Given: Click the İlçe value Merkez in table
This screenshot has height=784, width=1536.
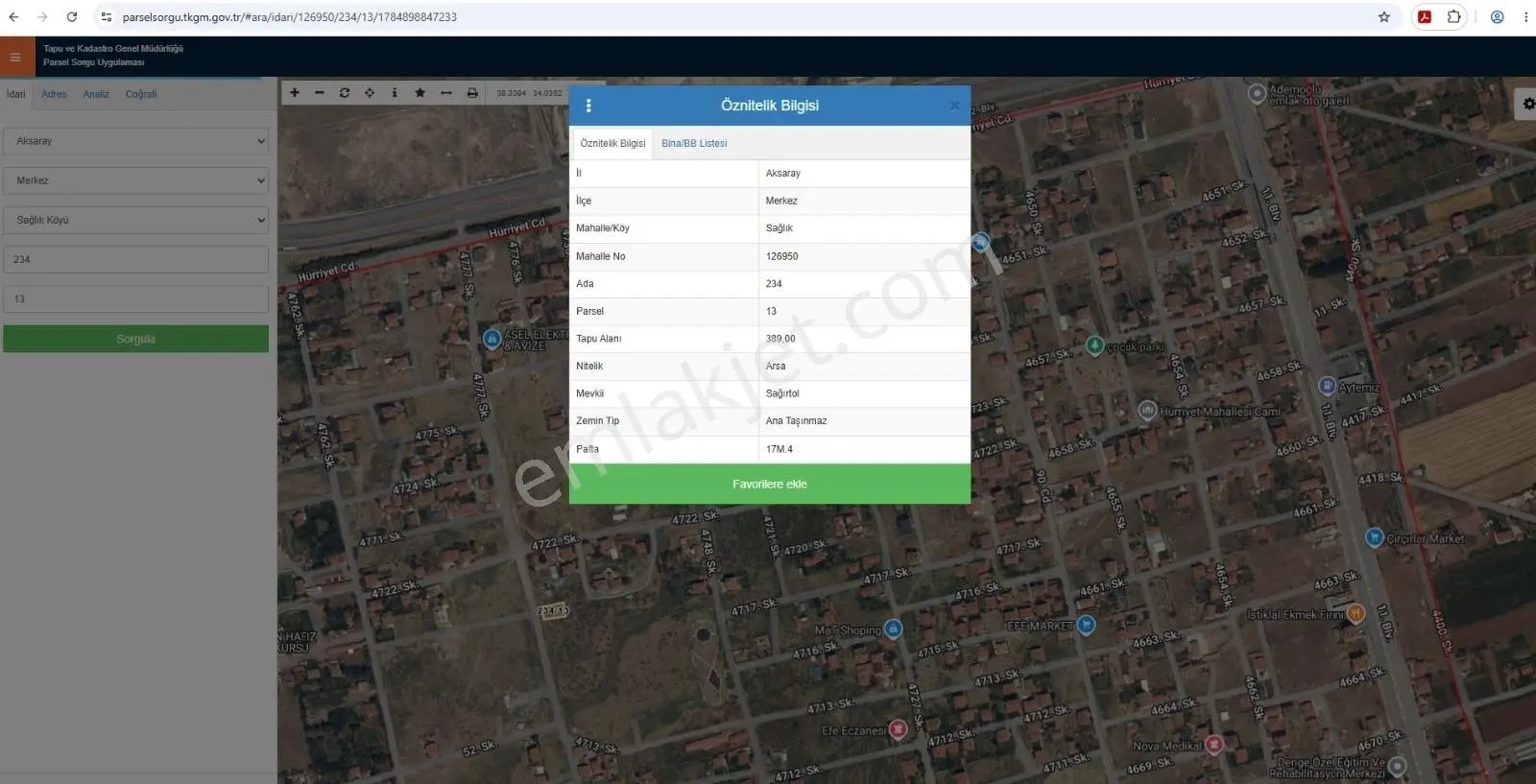Looking at the screenshot, I should point(781,201).
